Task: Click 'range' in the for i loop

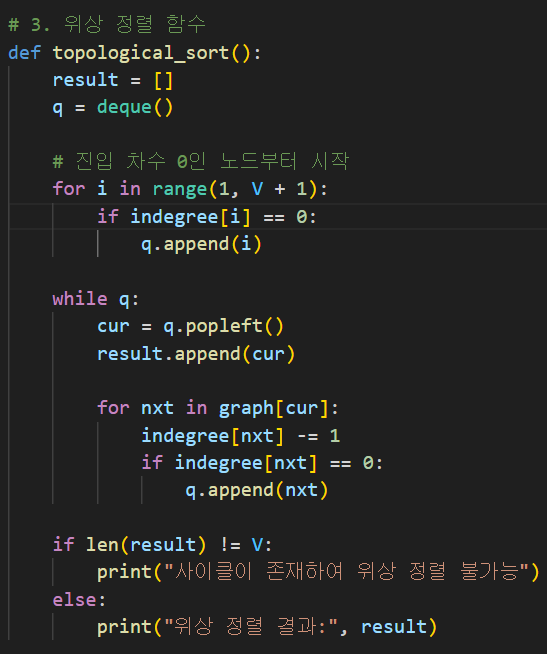Action: (x=179, y=189)
